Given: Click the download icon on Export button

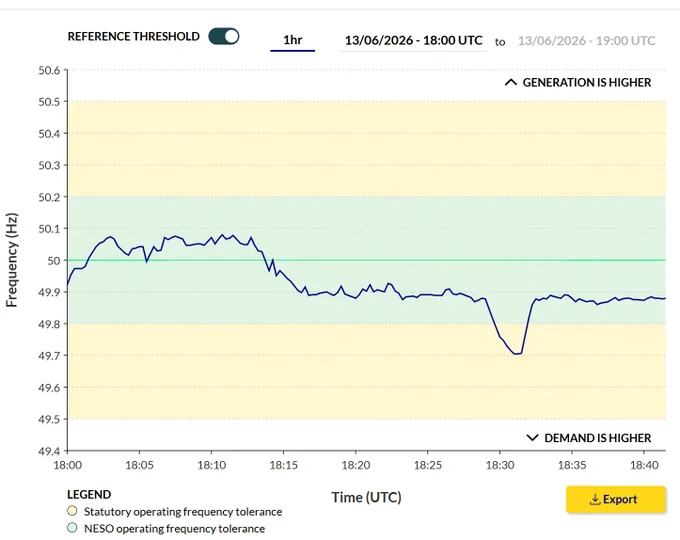Looking at the screenshot, I should click(x=595, y=500).
